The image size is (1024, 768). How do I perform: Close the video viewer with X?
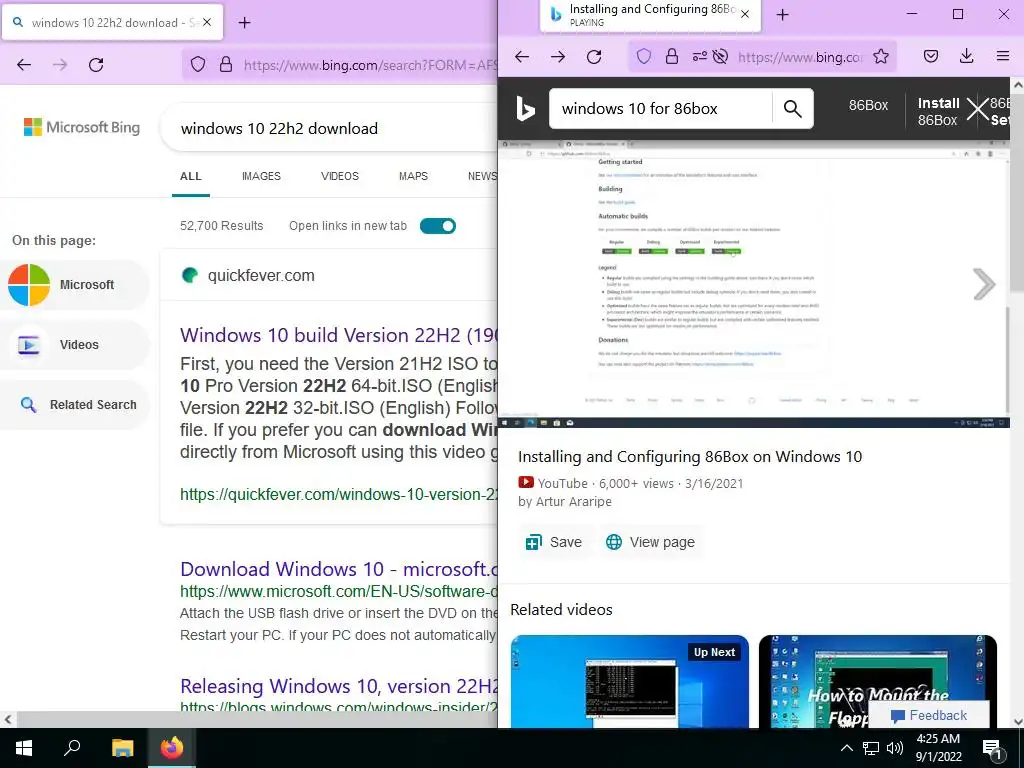[x=978, y=109]
